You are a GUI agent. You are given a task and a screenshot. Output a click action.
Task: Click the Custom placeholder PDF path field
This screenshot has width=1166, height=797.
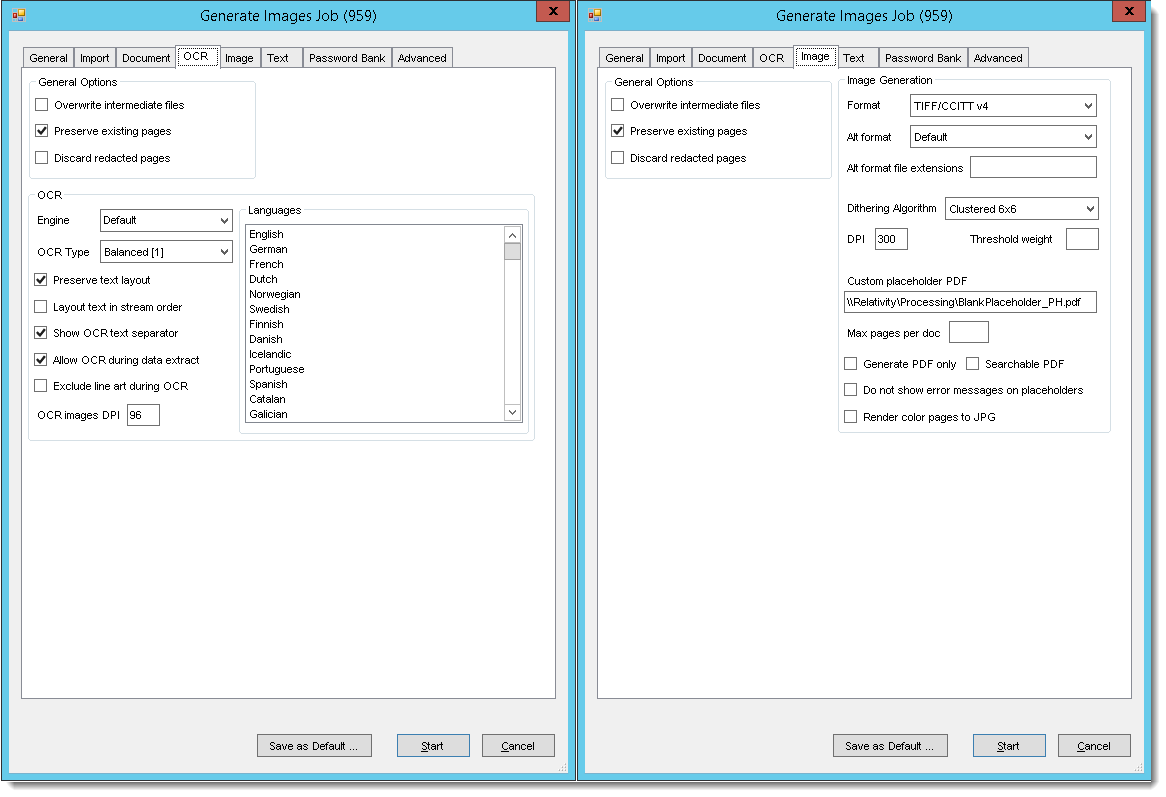(x=969, y=302)
